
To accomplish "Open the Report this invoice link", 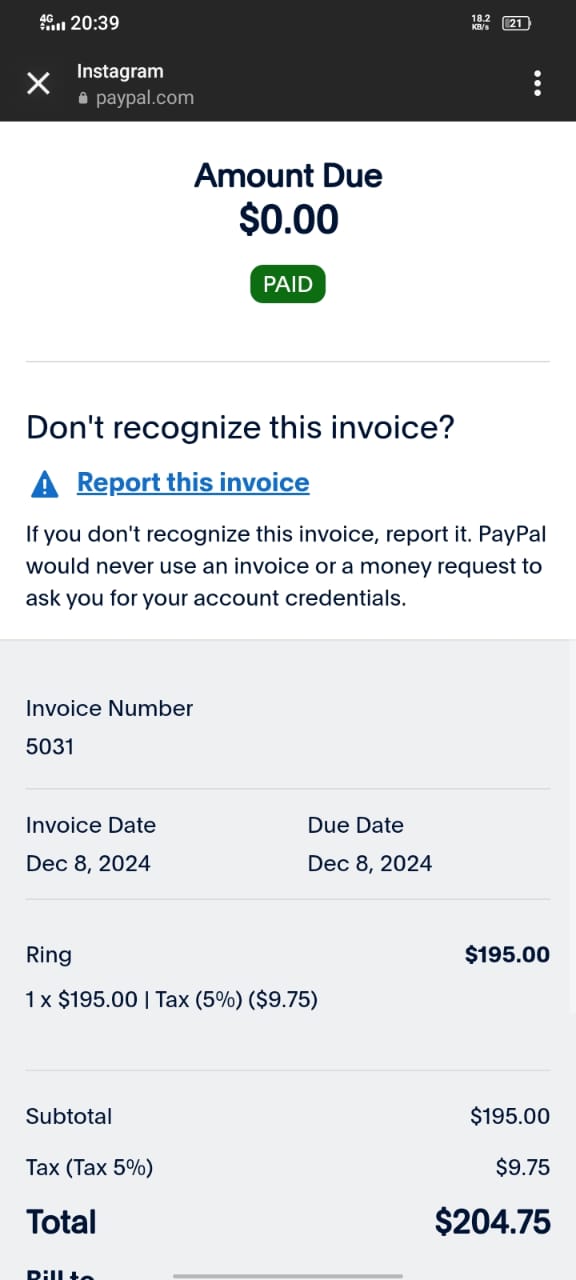I will tap(193, 482).
